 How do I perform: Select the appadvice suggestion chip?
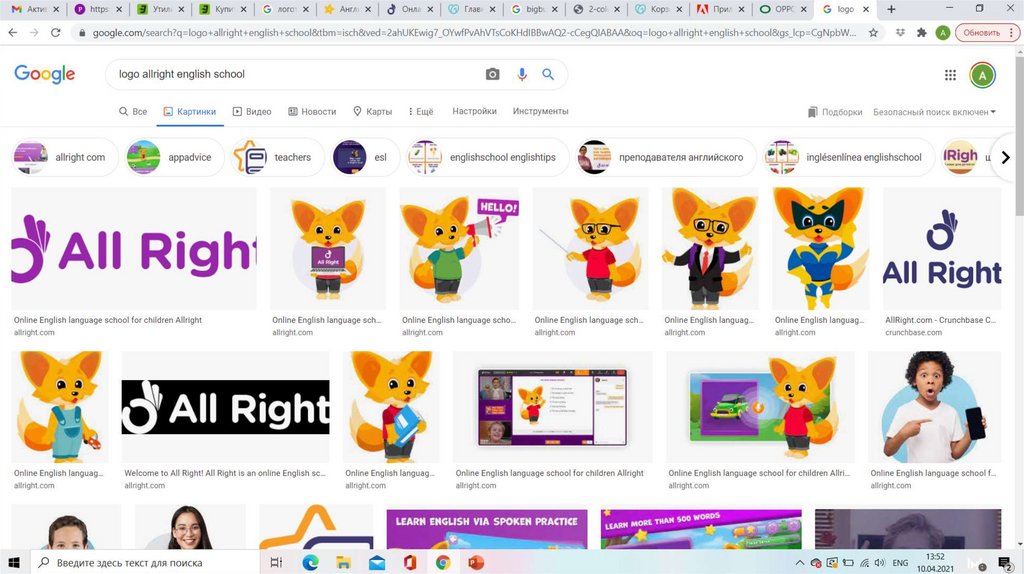174,157
